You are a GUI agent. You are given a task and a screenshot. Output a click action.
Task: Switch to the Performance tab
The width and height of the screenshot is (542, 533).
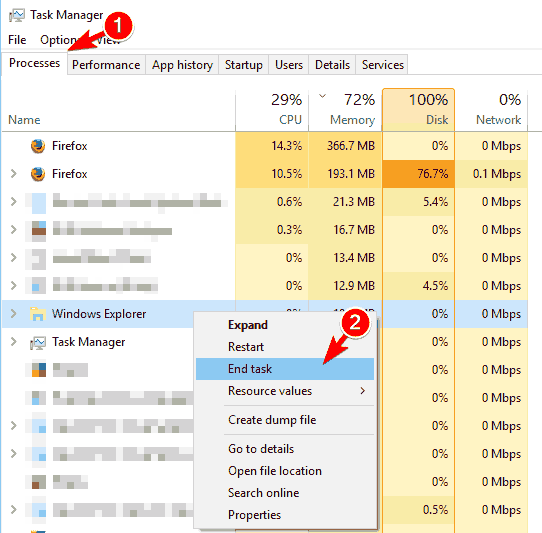tap(106, 65)
